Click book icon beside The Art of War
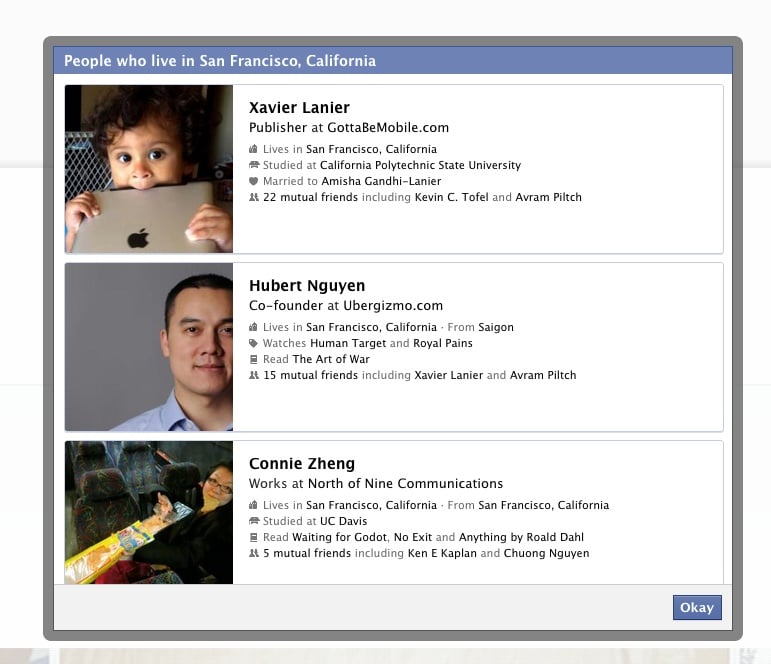Viewport: 771px width, 664px height. point(253,359)
